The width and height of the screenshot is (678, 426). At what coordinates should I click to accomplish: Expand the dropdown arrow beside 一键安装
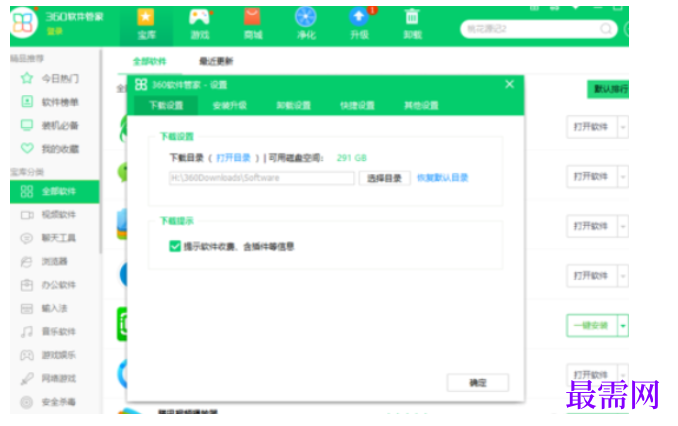pyautogui.click(x=623, y=326)
